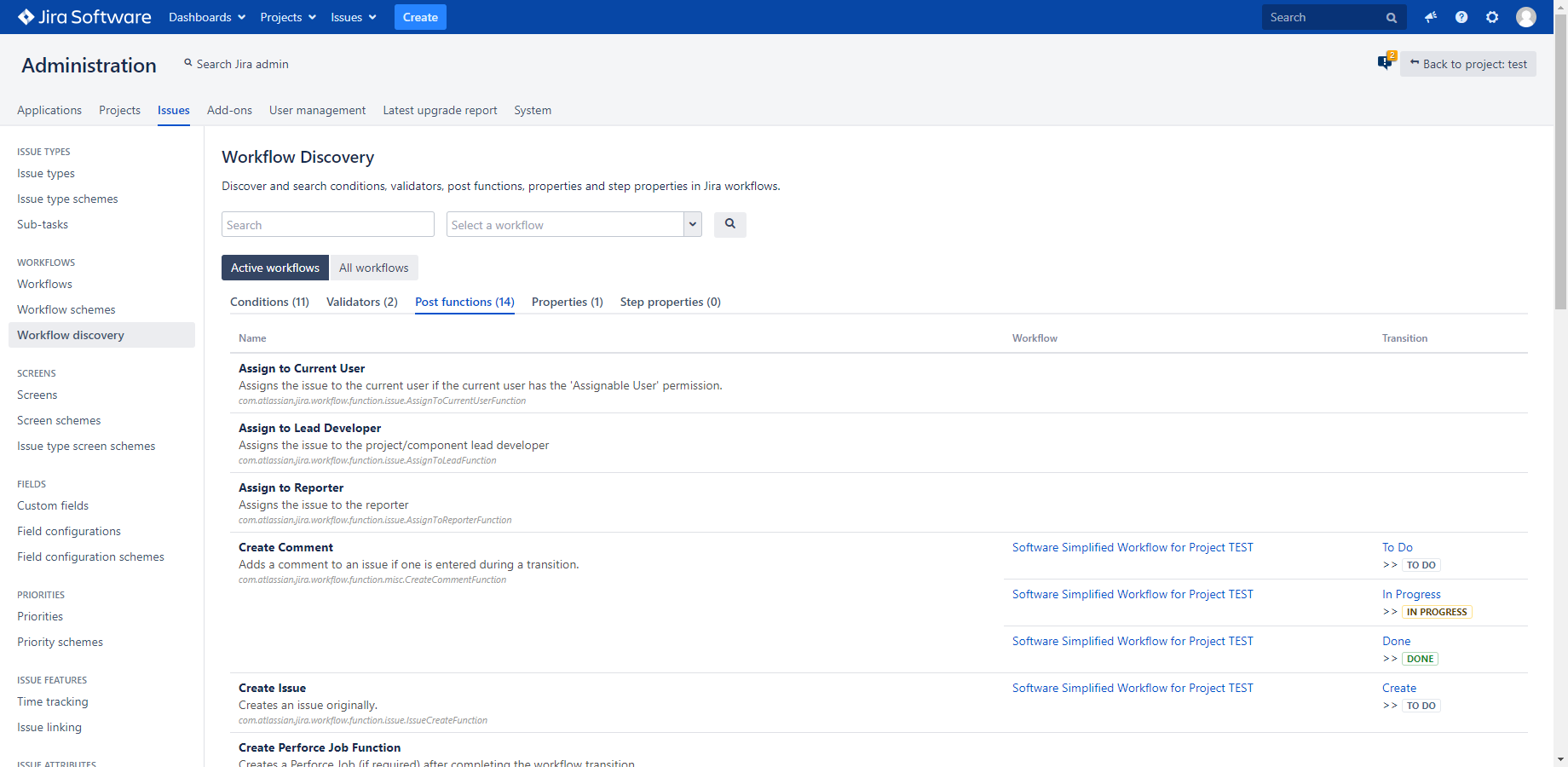Go to Issues admin tab
This screenshot has height=767, width=1568.
point(174,110)
